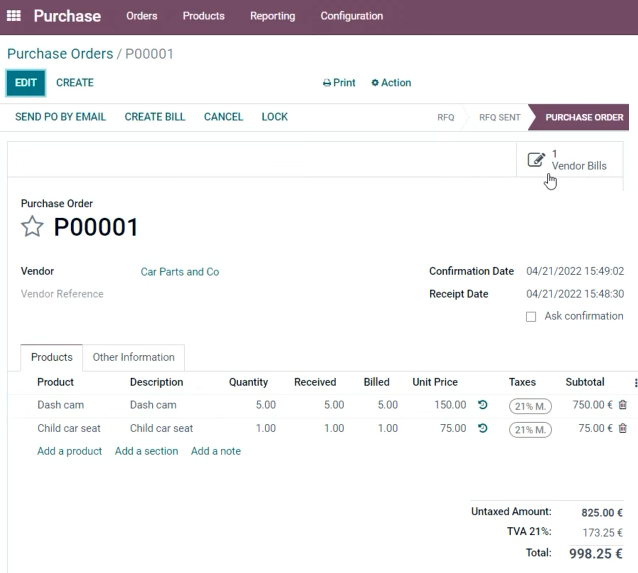Screen dimensions: 638x573
Task: Open vendor Car Parts and Co
Action: (x=180, y=271)
